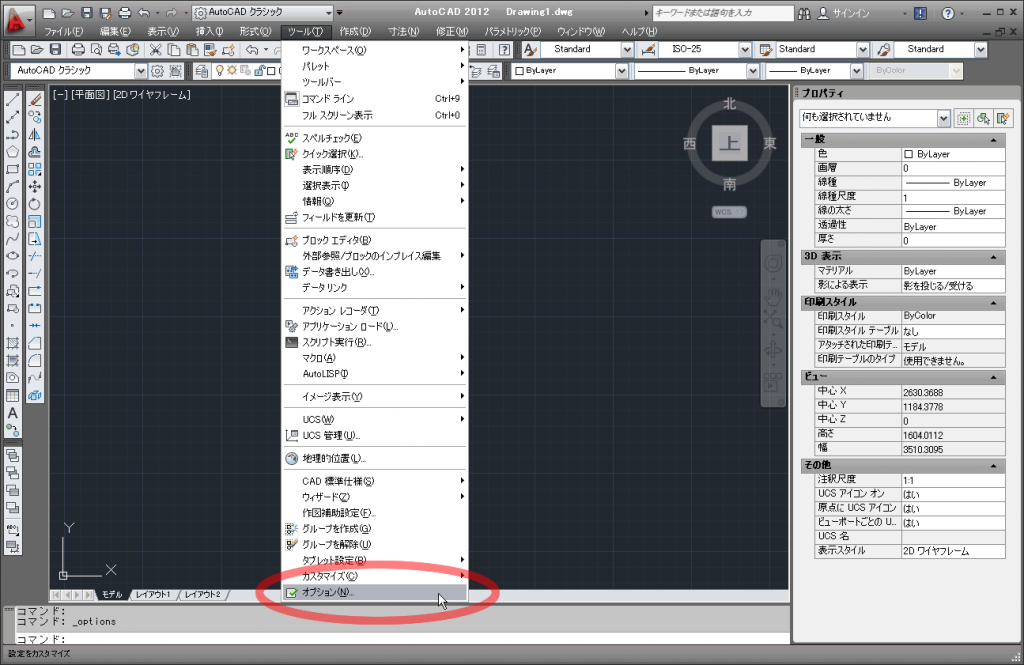Select the Polygon draw tool
Viewport: 1024px width, 665px height.
click(12, 152)
